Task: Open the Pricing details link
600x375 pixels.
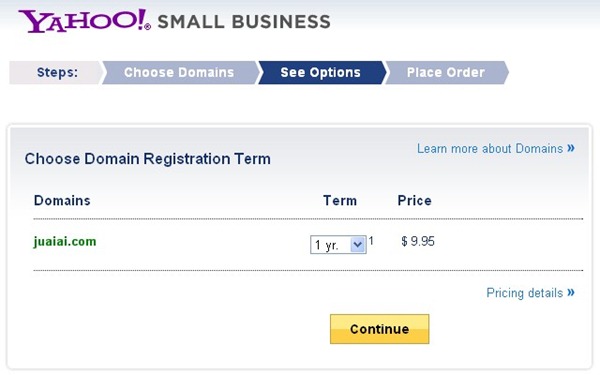Action: coord(525,293)
